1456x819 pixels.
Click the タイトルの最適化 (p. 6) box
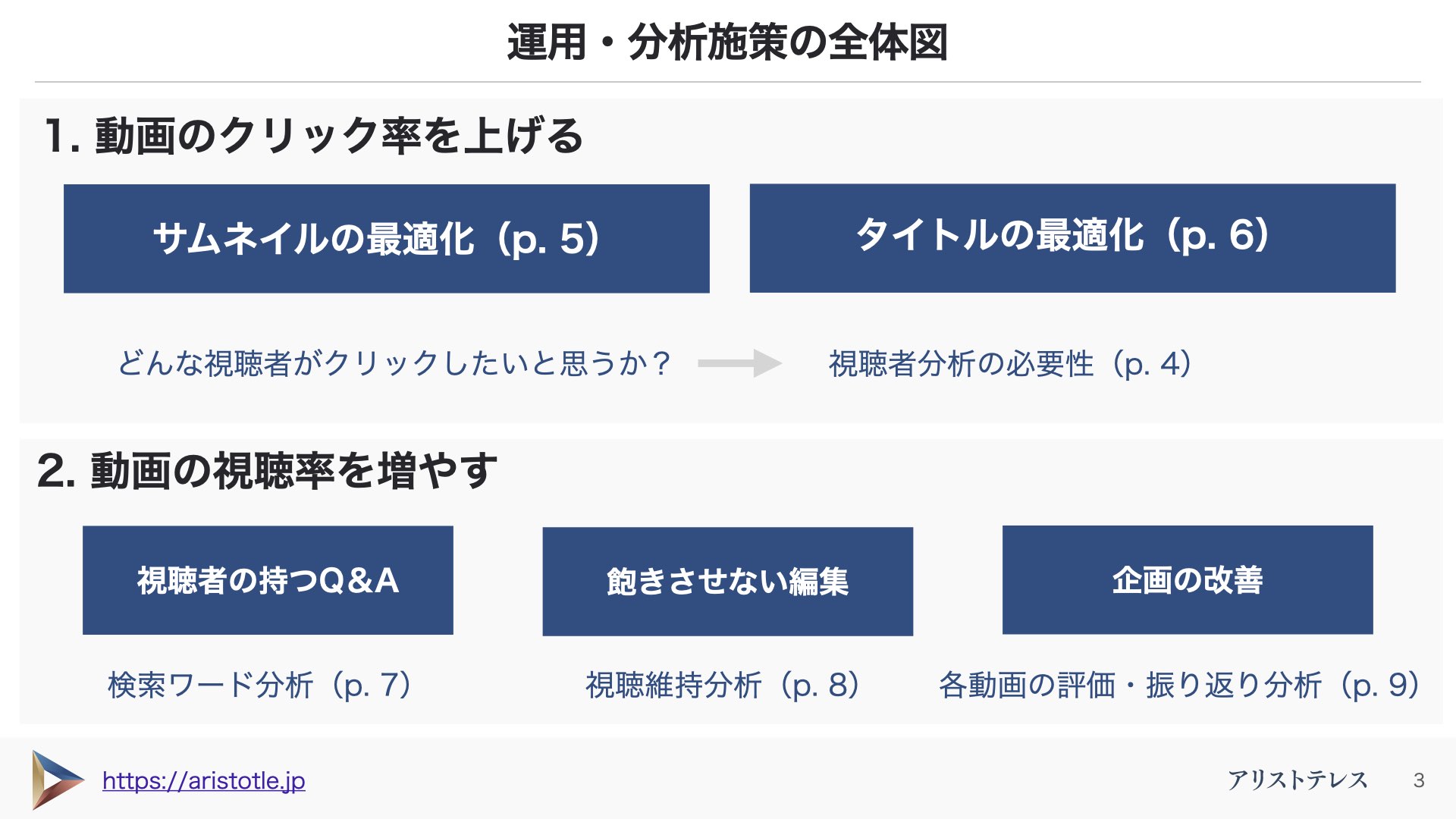[x=1072, y=237]
